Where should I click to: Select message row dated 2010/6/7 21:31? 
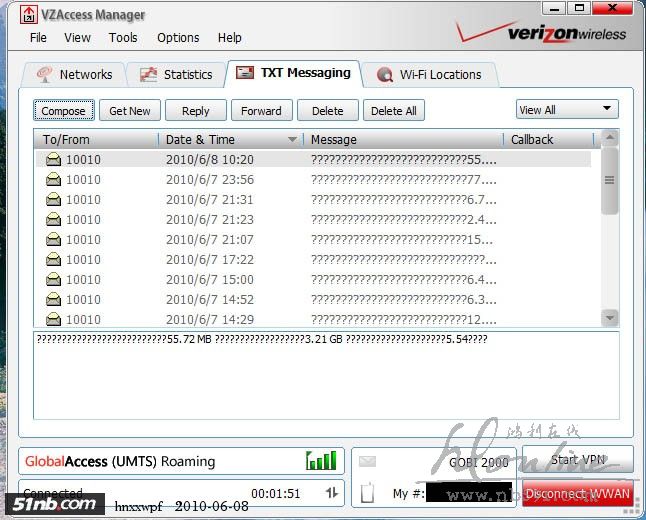313,199
